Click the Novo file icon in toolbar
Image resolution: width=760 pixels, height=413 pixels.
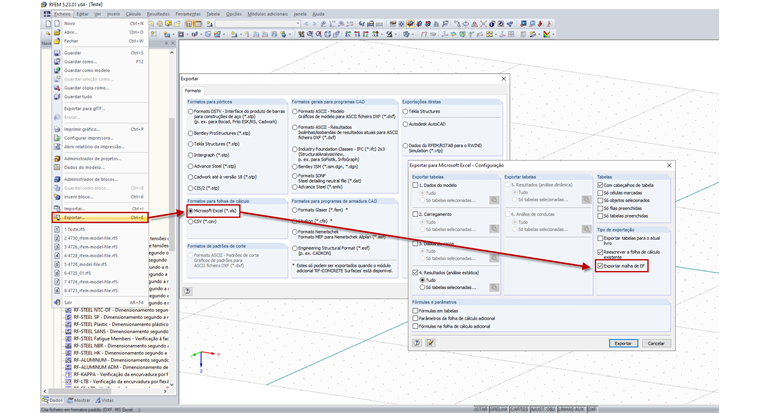pos(48,23)
